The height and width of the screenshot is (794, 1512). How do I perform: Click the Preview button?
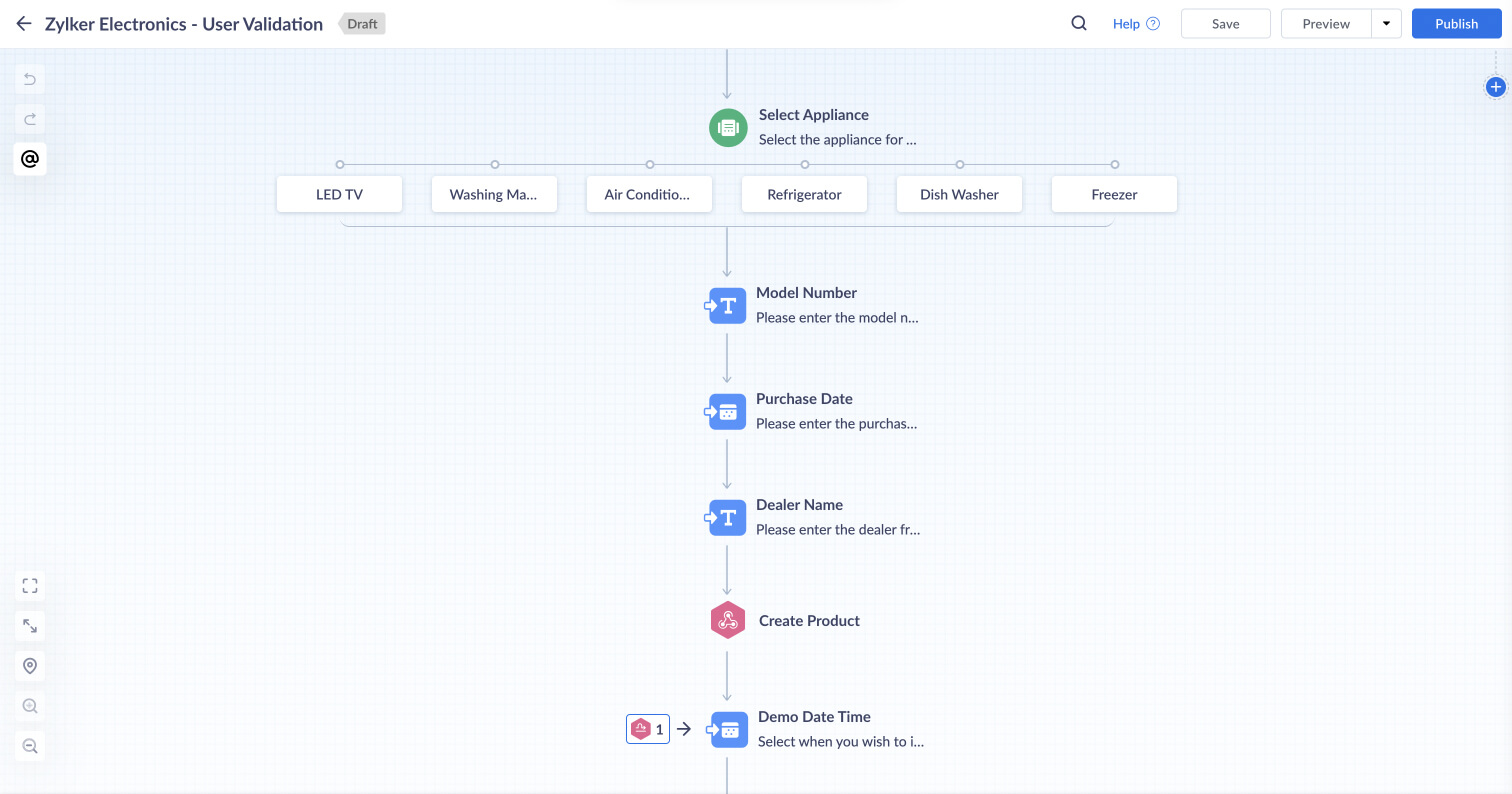point(1326,24)
